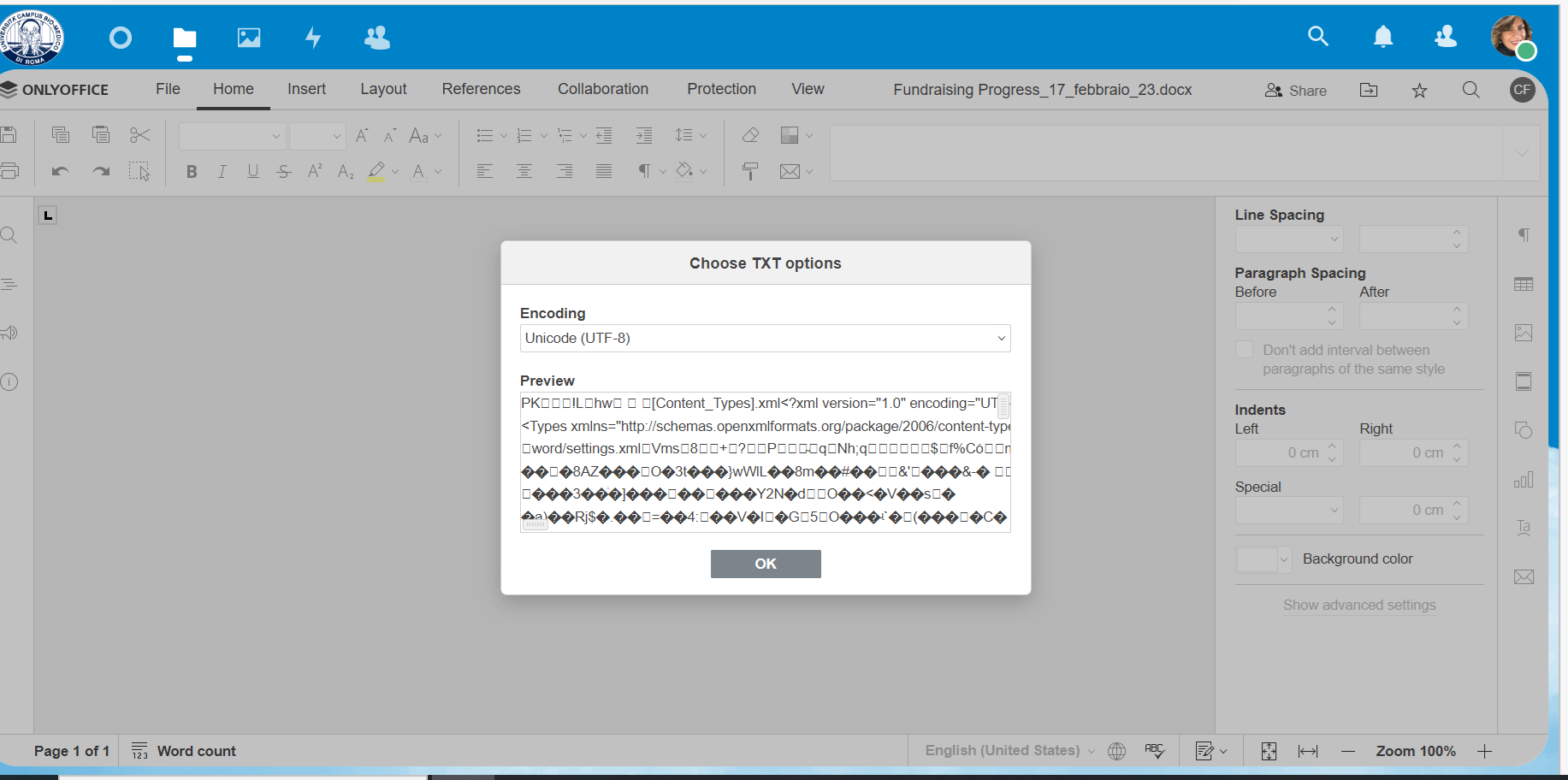Toggle nonprinting characters pilcrow
This screenshot has width=1568, height=780.
tap(644, 171)
